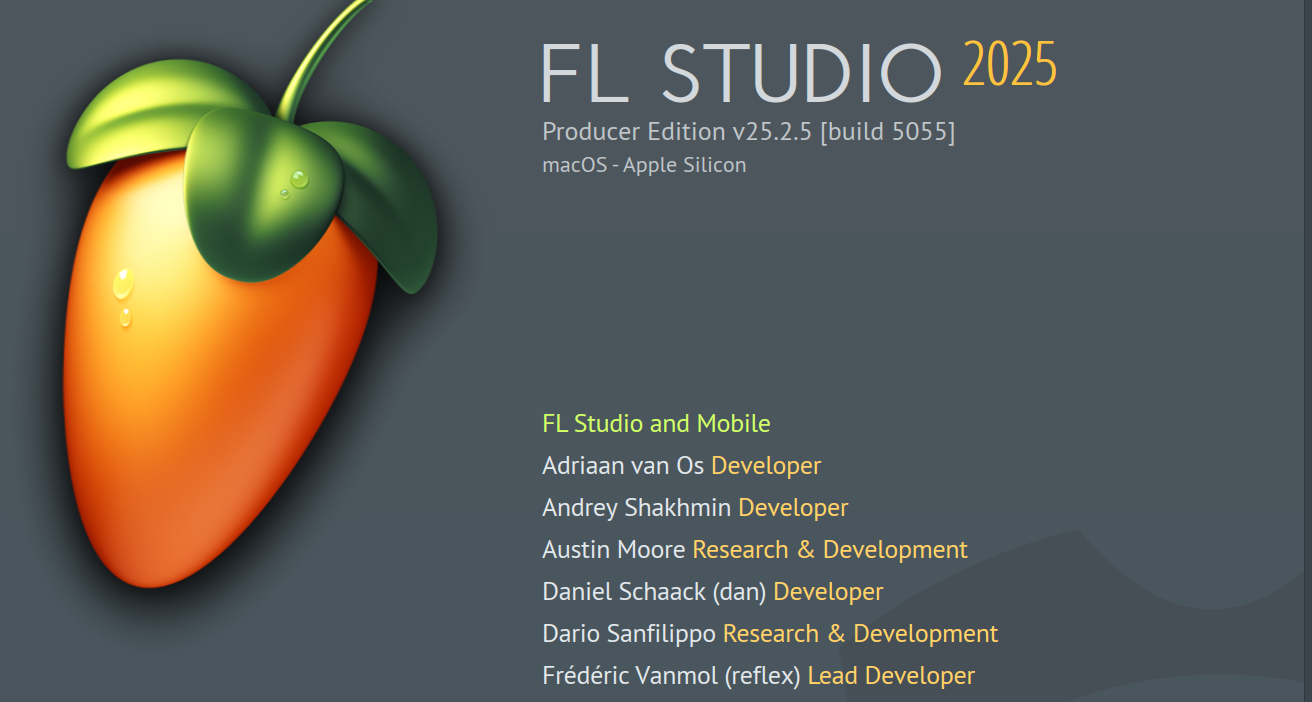Click Developer role next to Andrey Shakhmin
The width and height of the screenshot is (1312, 702).
tap(793, 508)
